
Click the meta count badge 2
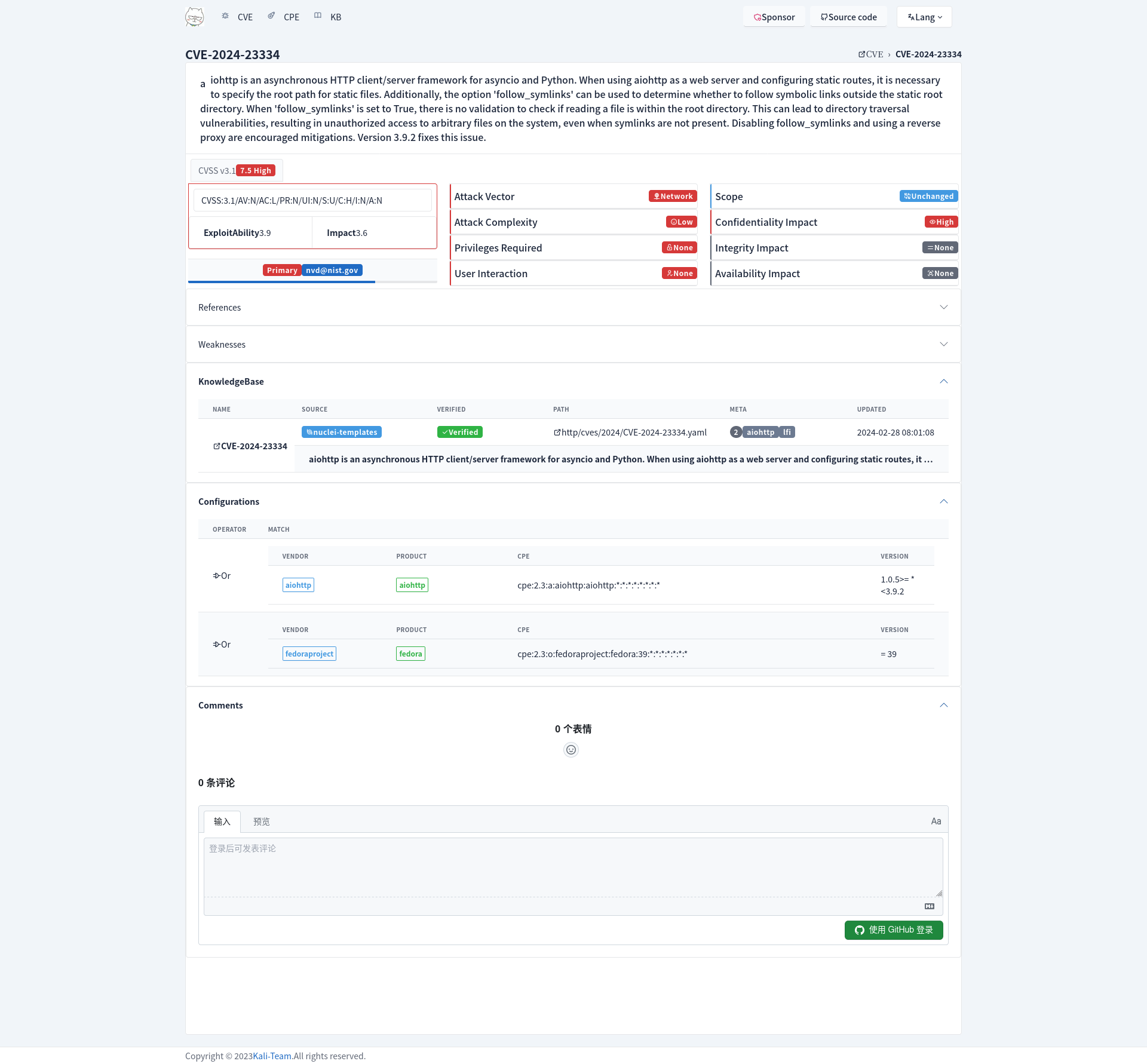(736, 432)
